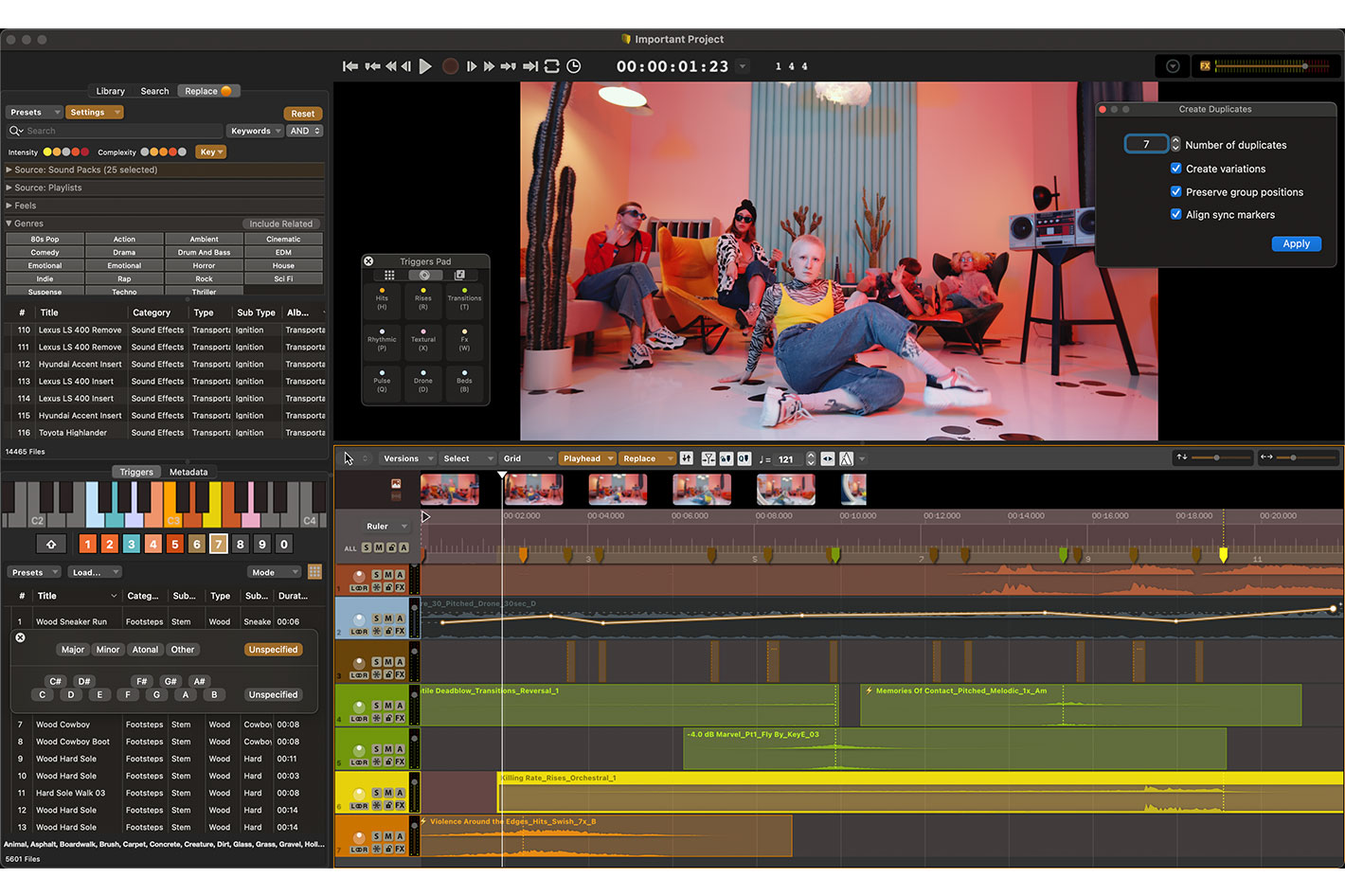
Task: Trigger the Textural (X) pad
Action: [423, 341]
